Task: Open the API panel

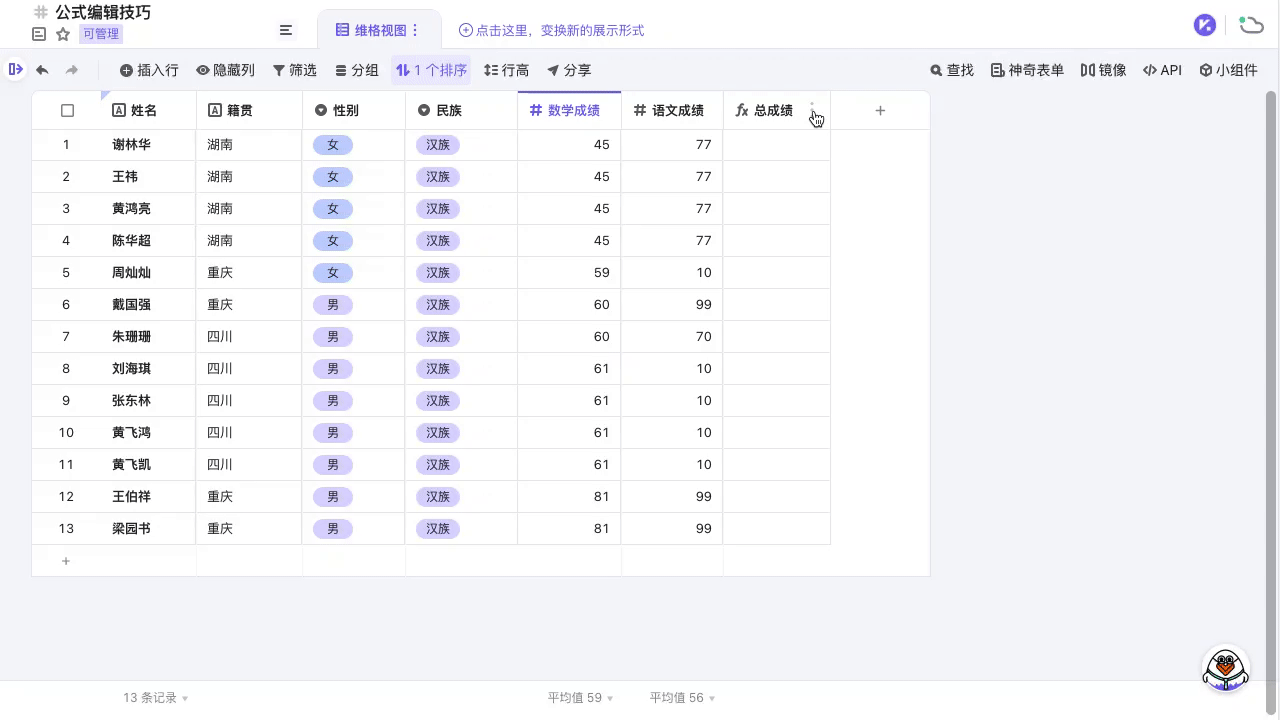Action: pos(1161,70)
